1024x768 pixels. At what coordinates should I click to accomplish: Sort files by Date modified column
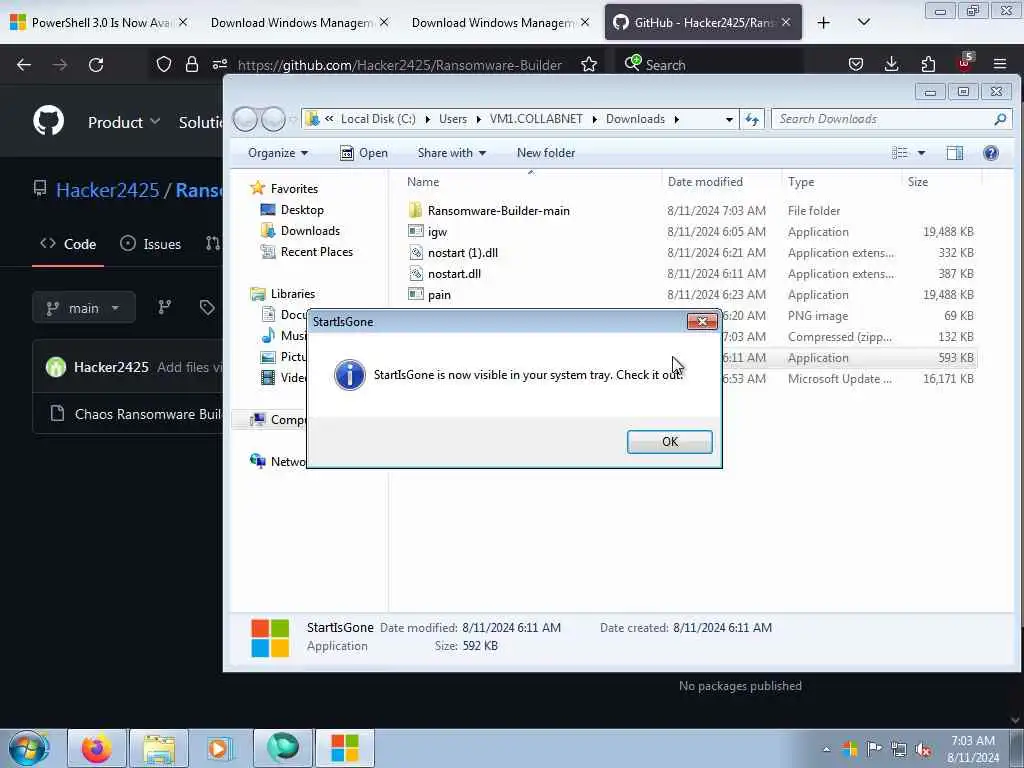point(705,182)
